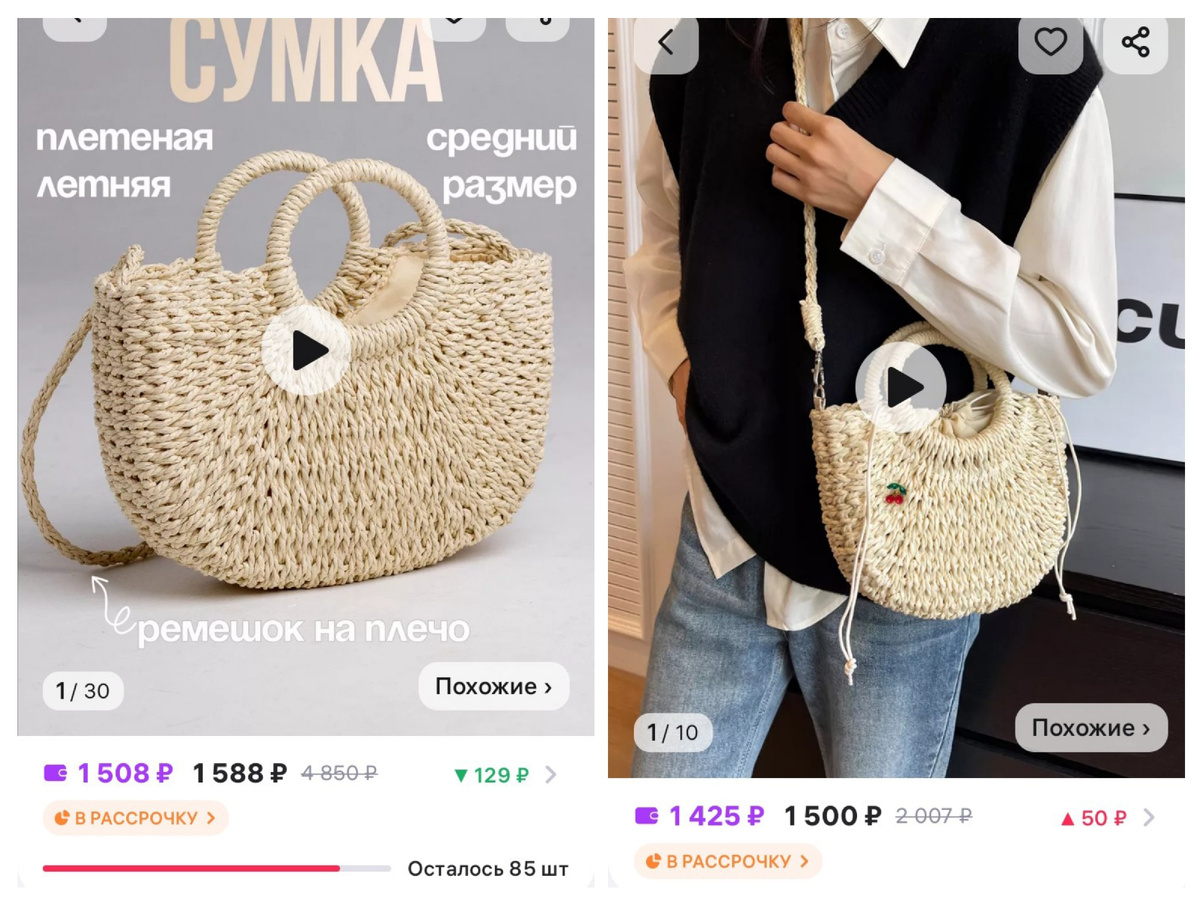Go back using the right product's arrow
Image resolution: width=1200 pixels, height=901 pixels.
pos(666,42)
